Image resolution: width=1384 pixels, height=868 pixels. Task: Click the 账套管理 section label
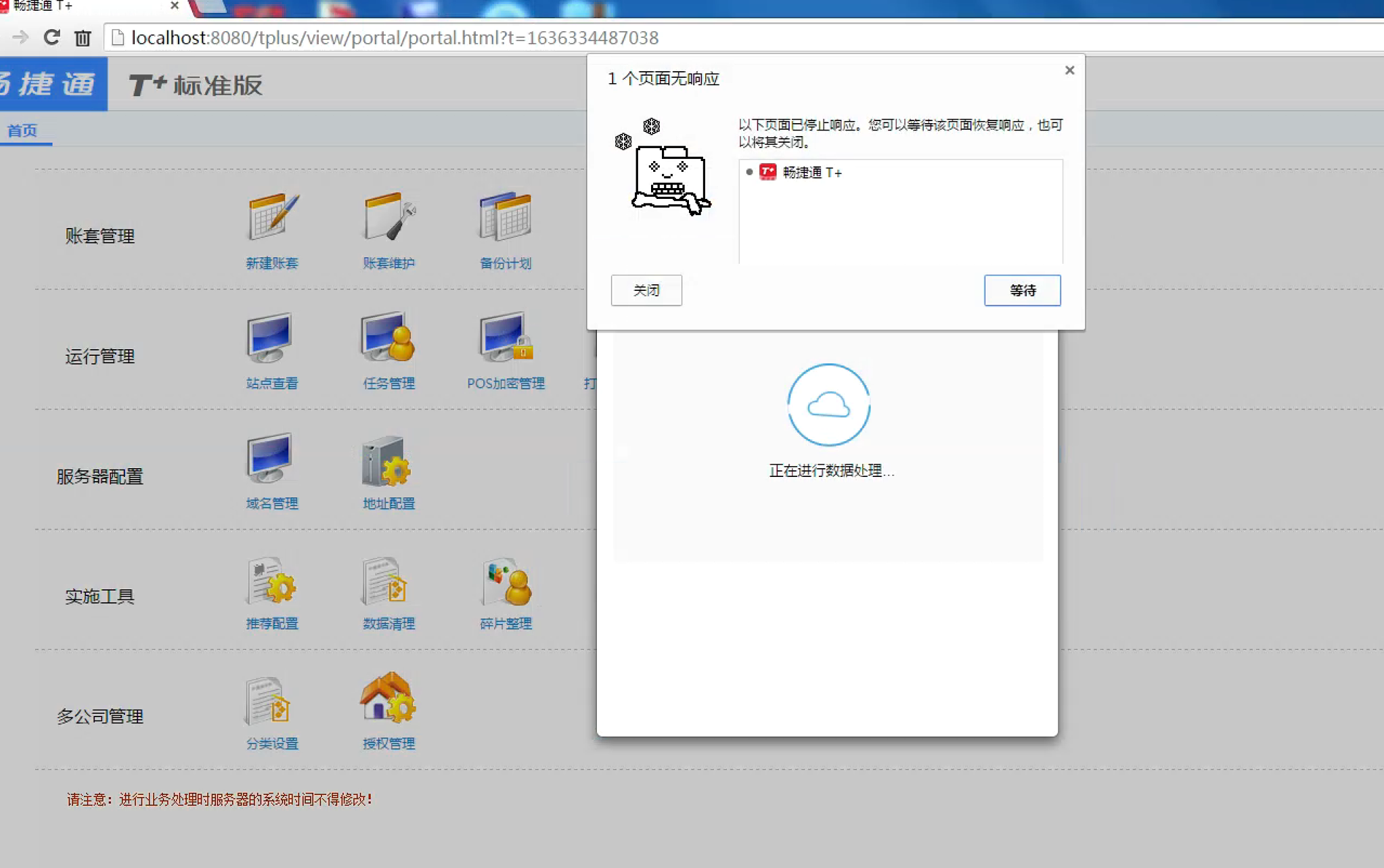coord(100,236)
